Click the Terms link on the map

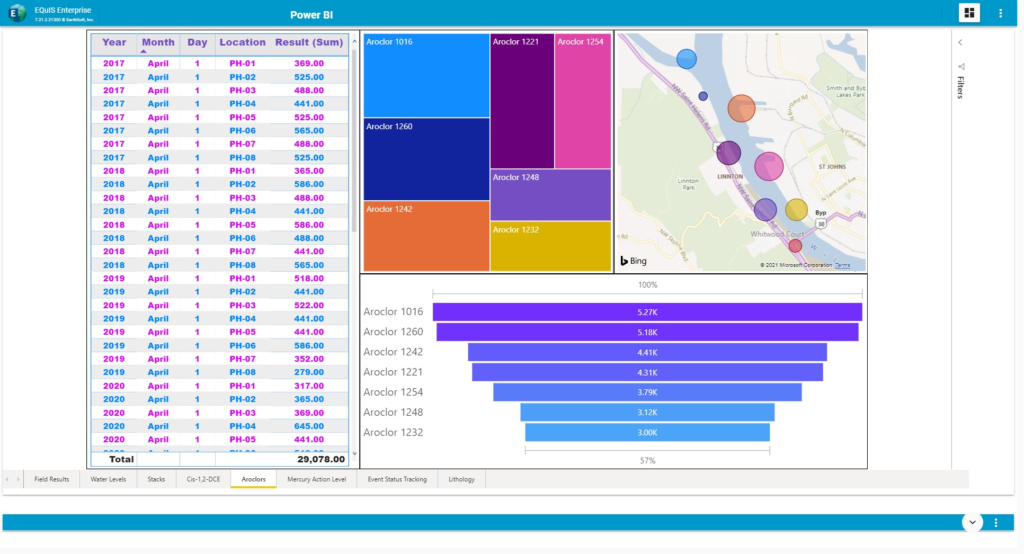(843, 265)
